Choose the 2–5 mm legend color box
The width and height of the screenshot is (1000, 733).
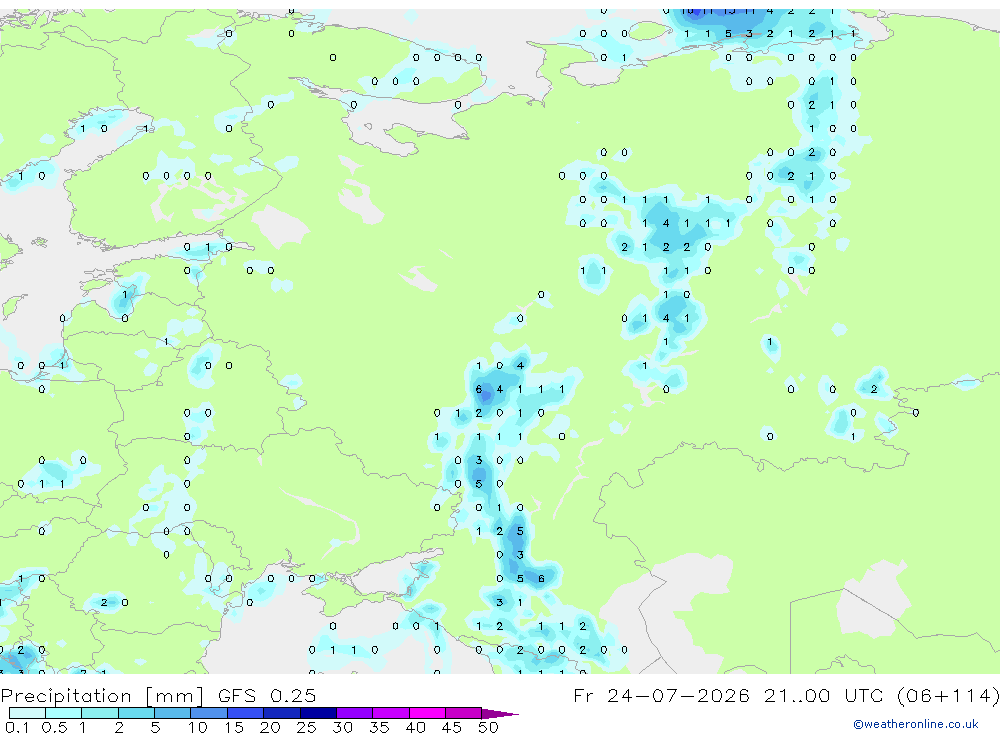[136, 713]
